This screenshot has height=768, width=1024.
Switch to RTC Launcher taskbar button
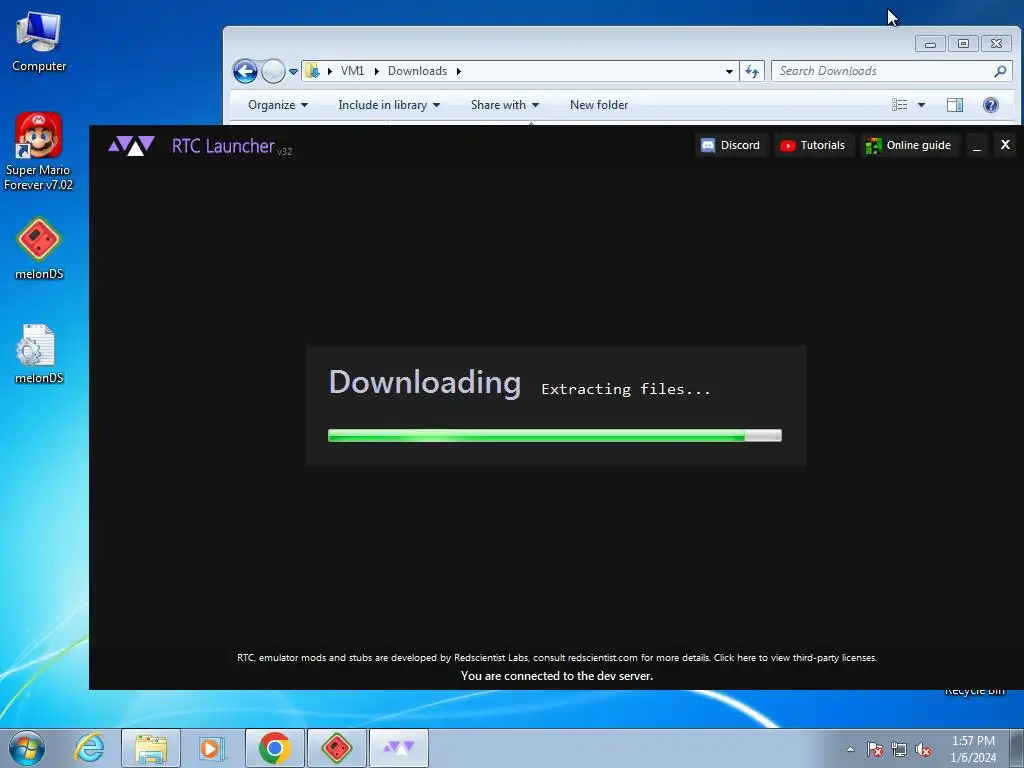[399, 748]
